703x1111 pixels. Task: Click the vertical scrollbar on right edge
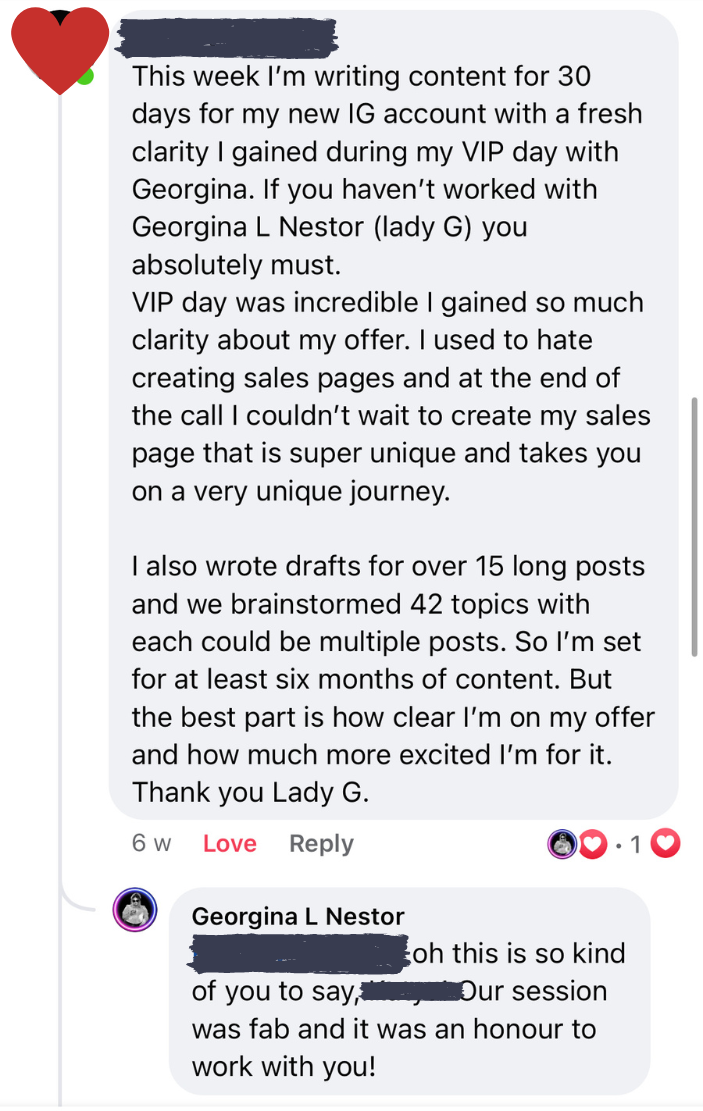694,527
